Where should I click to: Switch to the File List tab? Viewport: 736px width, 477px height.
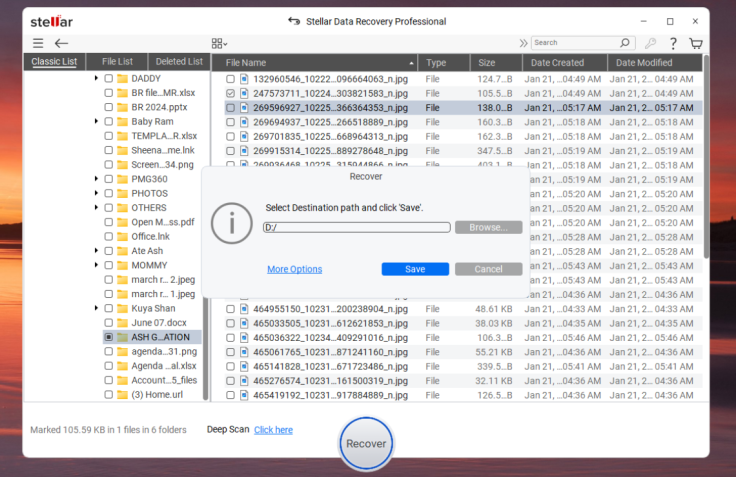(116, 62)
